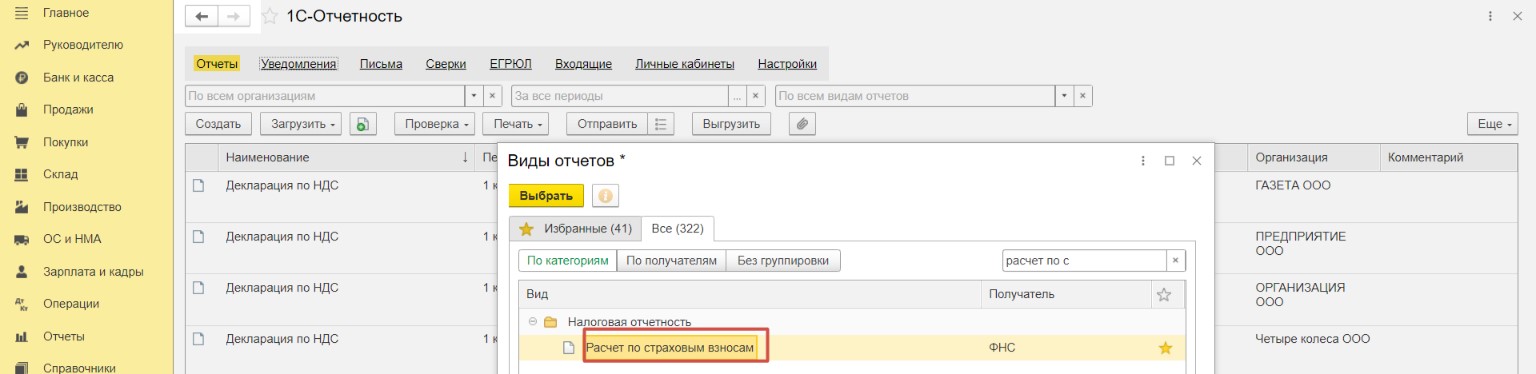Go to Продажи section
This screenshot has width=1536, height=374.
tap(68, 110)
